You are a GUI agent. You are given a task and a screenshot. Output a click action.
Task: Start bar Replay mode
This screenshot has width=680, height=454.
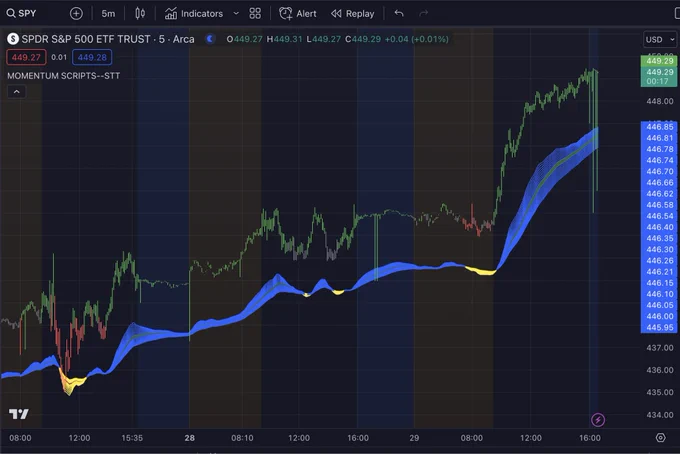click(x=353, y=13)
